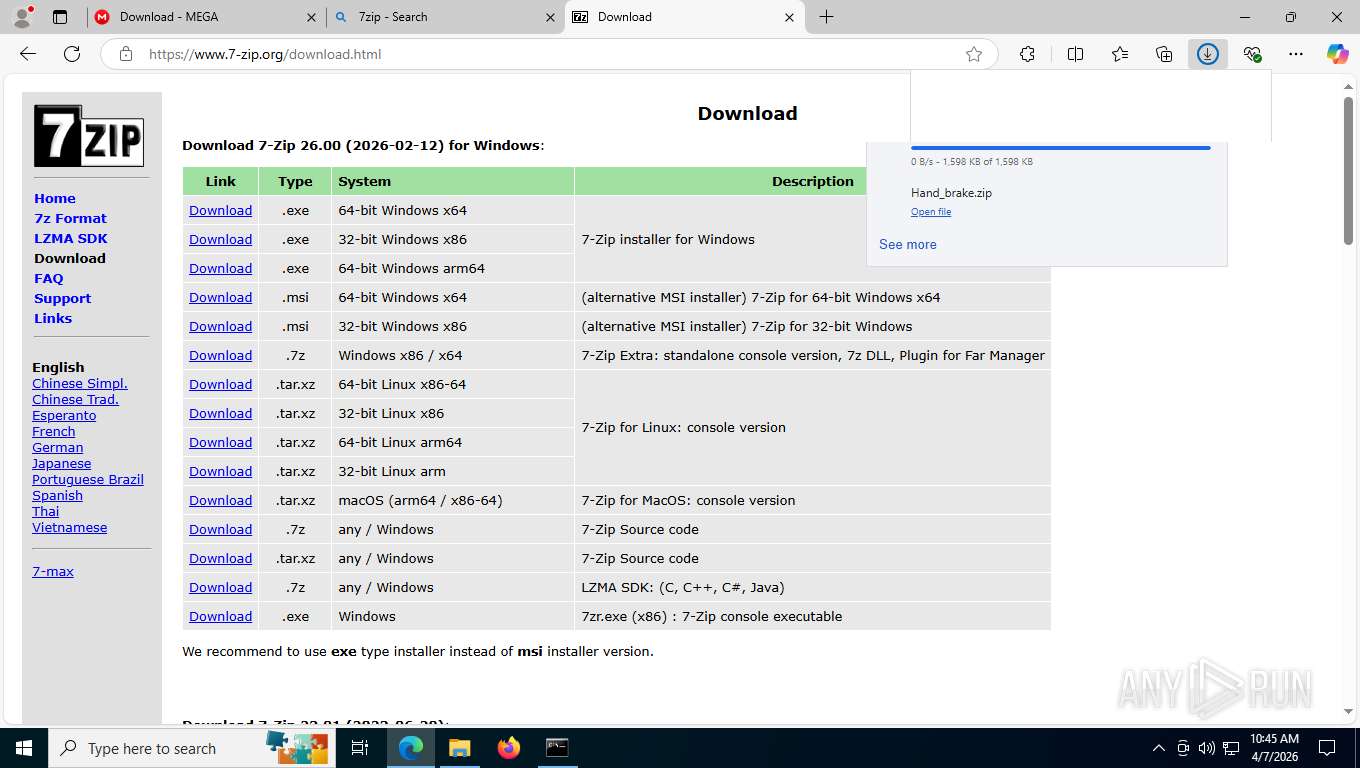
Task: Open the LZMA SDK page
Action: coord(71,238)
